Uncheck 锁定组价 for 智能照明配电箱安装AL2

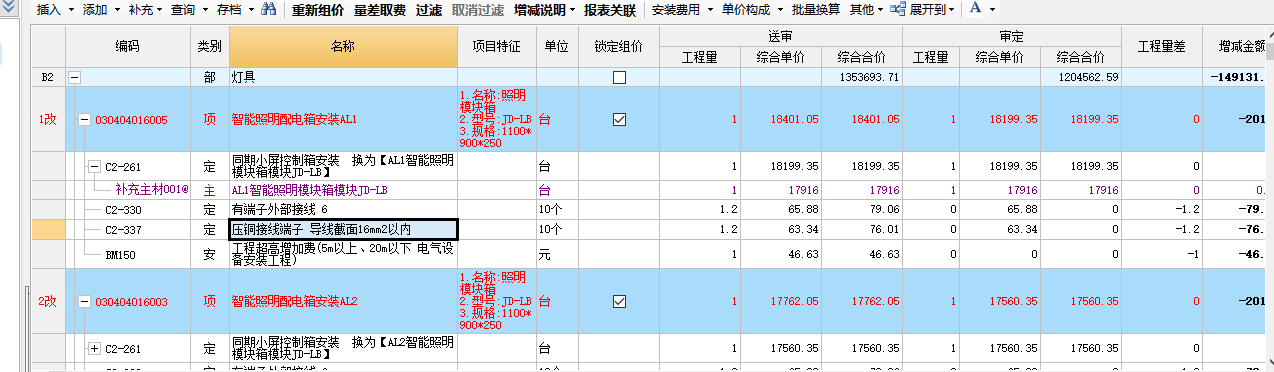[619, 301]
